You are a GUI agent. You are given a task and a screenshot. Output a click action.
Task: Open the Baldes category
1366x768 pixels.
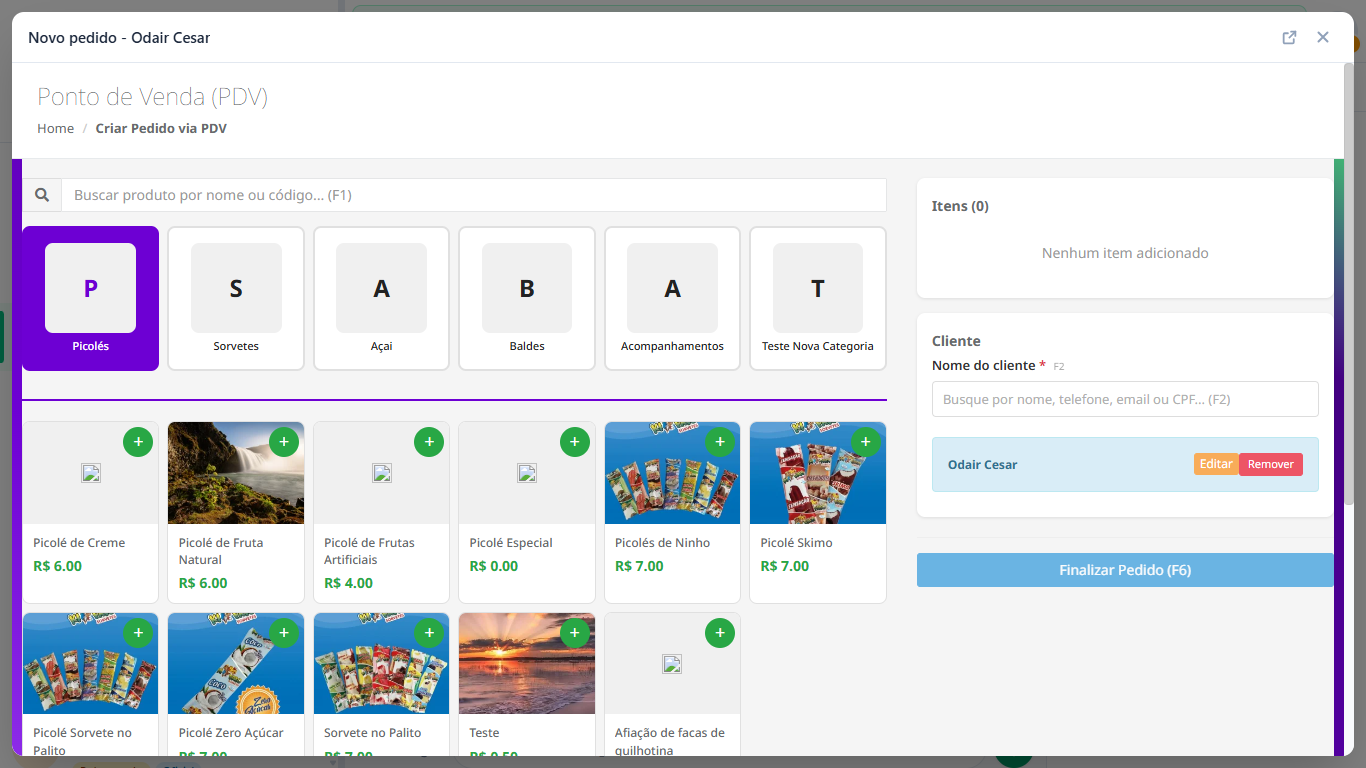coord(527,298)
